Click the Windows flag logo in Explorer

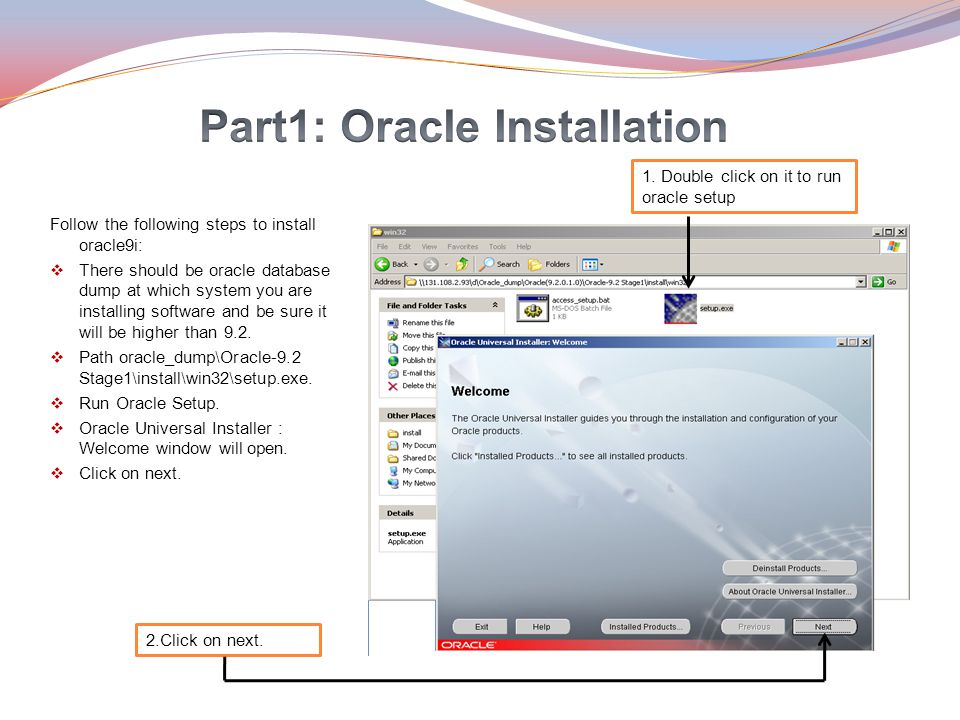[x=893, y=246]
